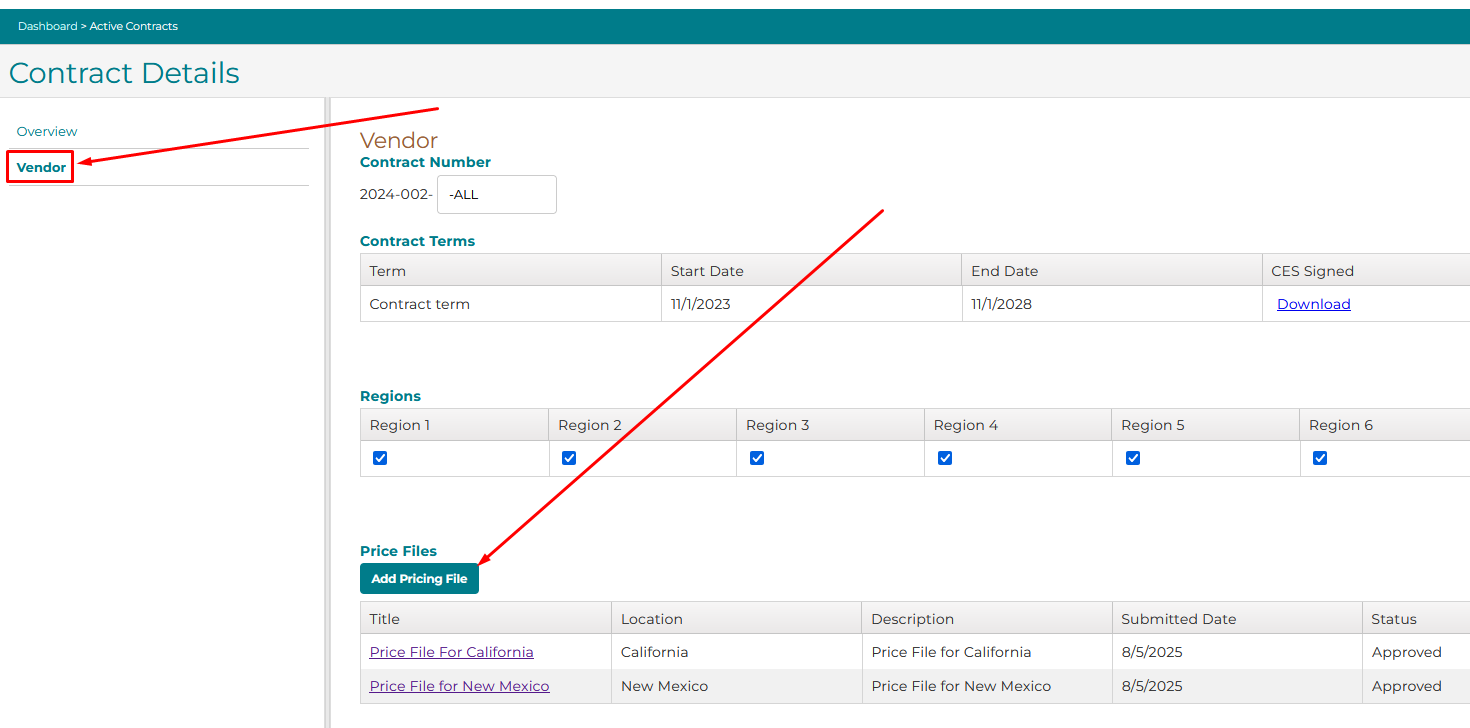Click the vertical sidebar splitter bar
Screen dimensions: 1470x728
click(x=327, y=400)
